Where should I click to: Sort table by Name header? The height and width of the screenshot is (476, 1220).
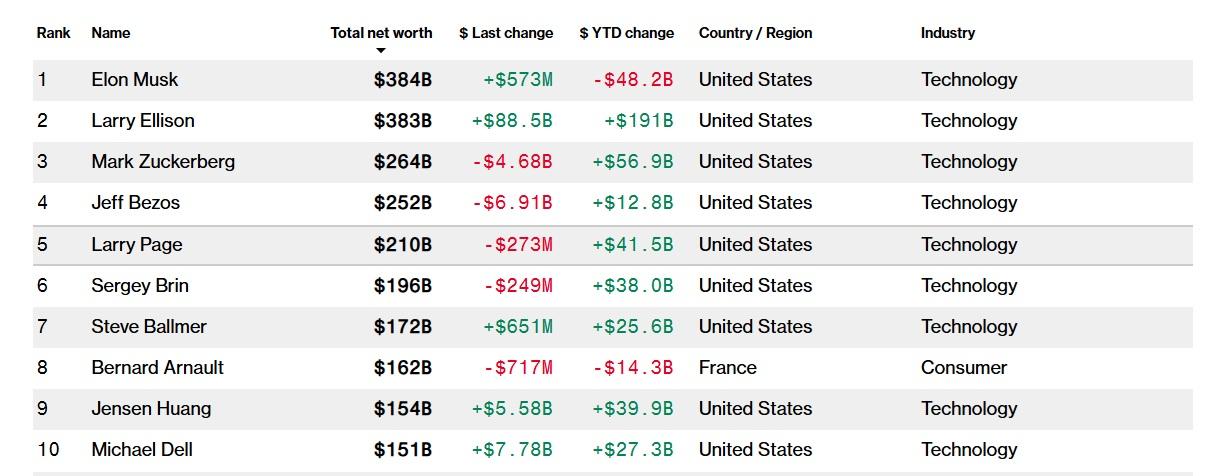coord(111,33)
